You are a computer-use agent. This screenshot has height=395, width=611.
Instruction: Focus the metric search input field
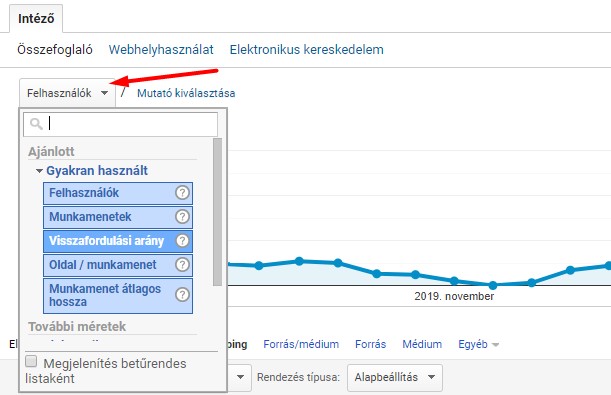click(120, 124)
